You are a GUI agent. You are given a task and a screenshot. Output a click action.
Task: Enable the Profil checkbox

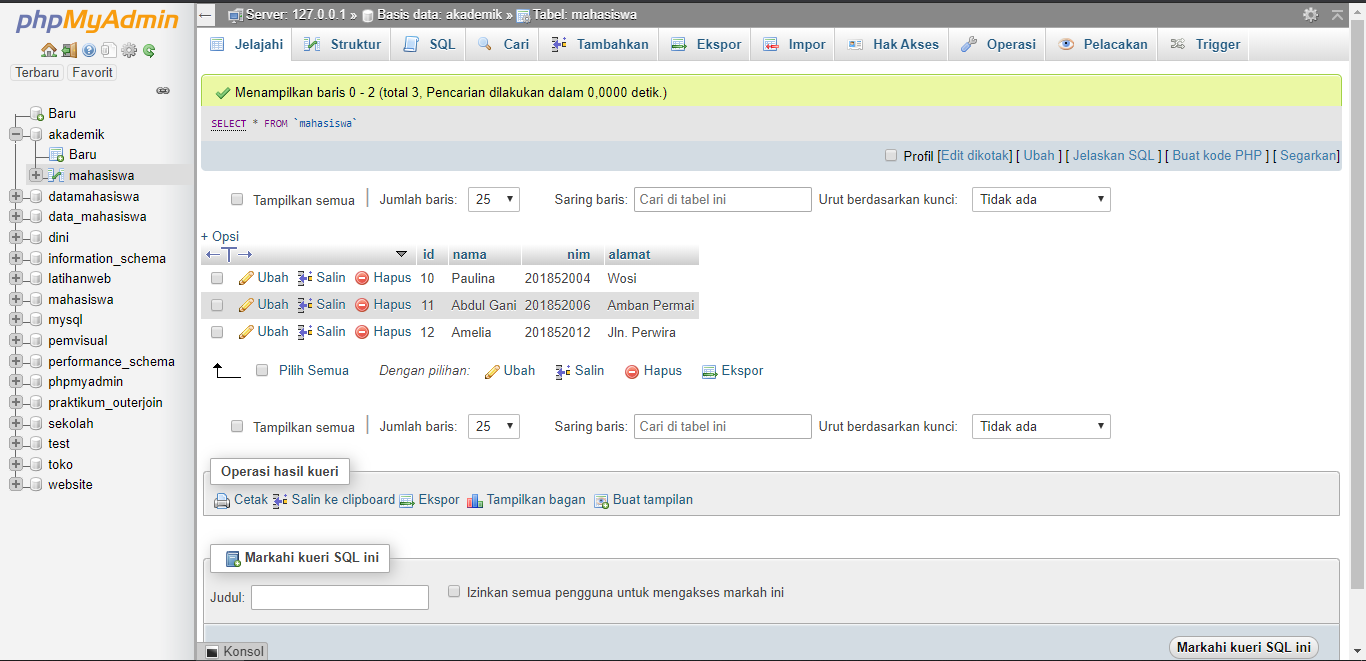pos(890,155)
